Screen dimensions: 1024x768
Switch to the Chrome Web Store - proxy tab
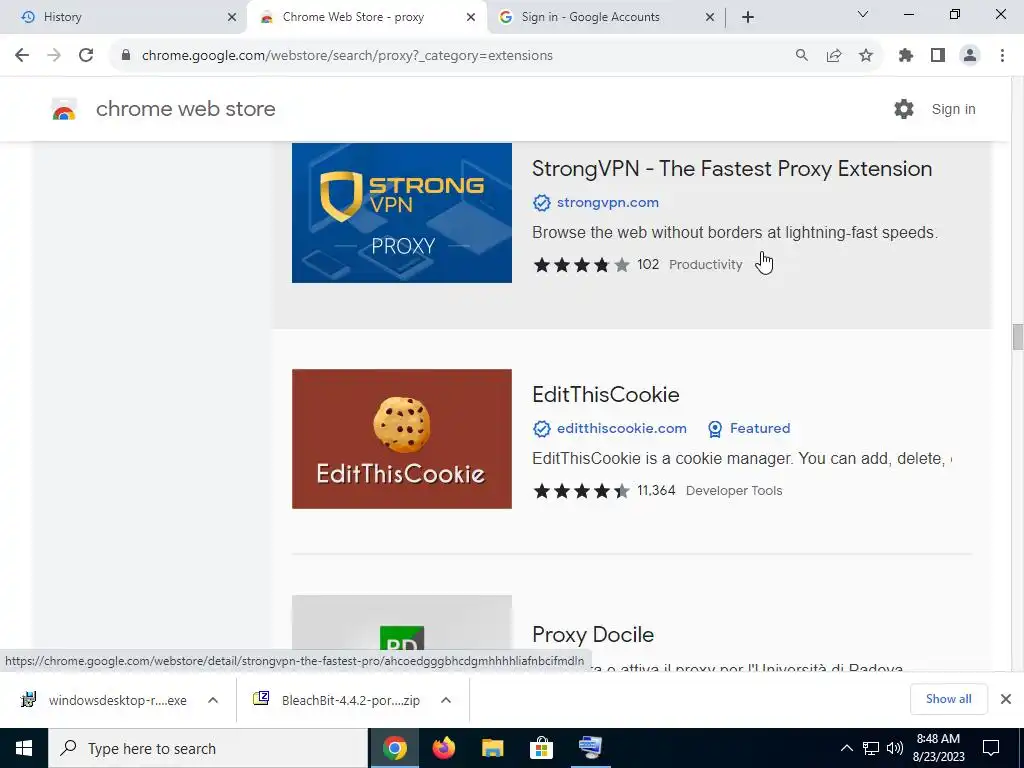(x=366, y=17)
